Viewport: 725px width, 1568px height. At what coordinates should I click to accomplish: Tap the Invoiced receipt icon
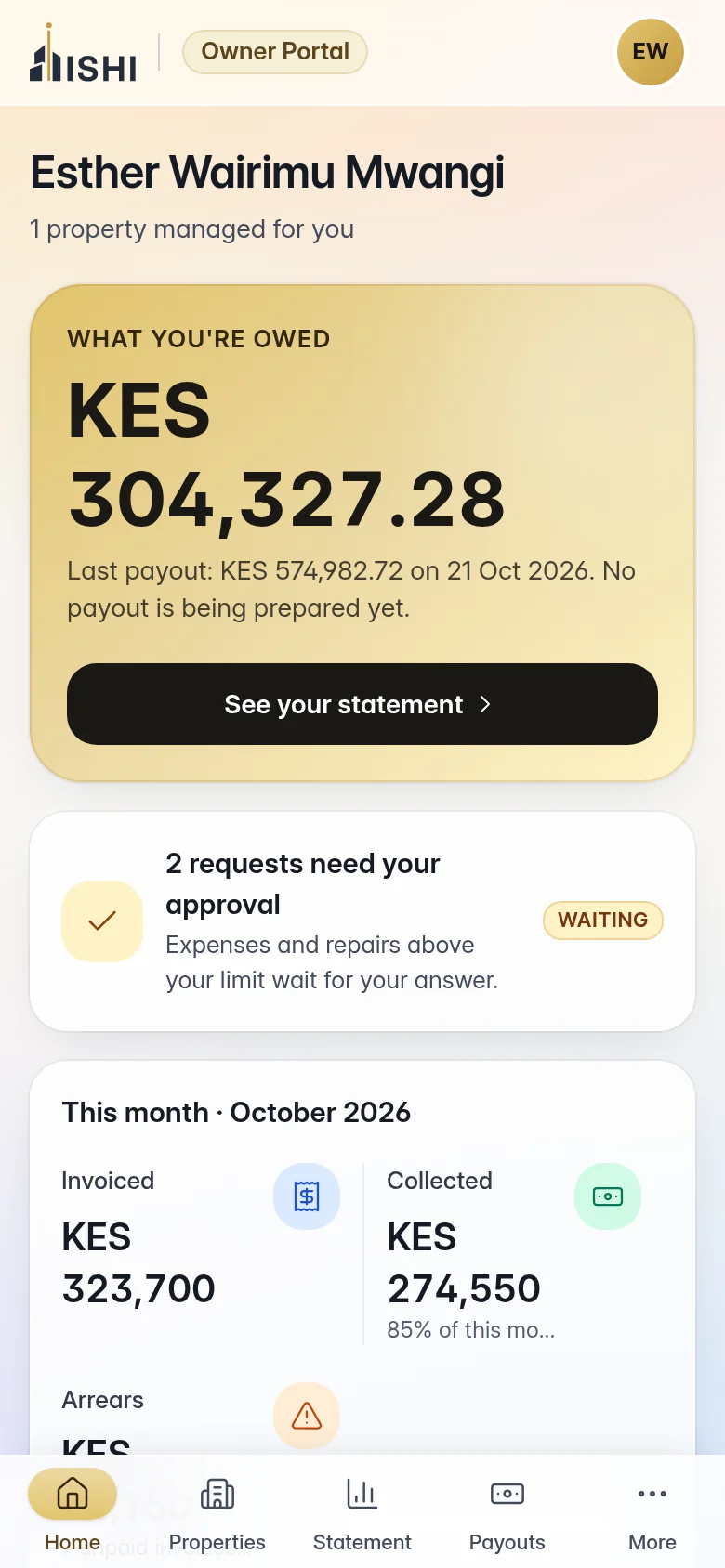307,1196
